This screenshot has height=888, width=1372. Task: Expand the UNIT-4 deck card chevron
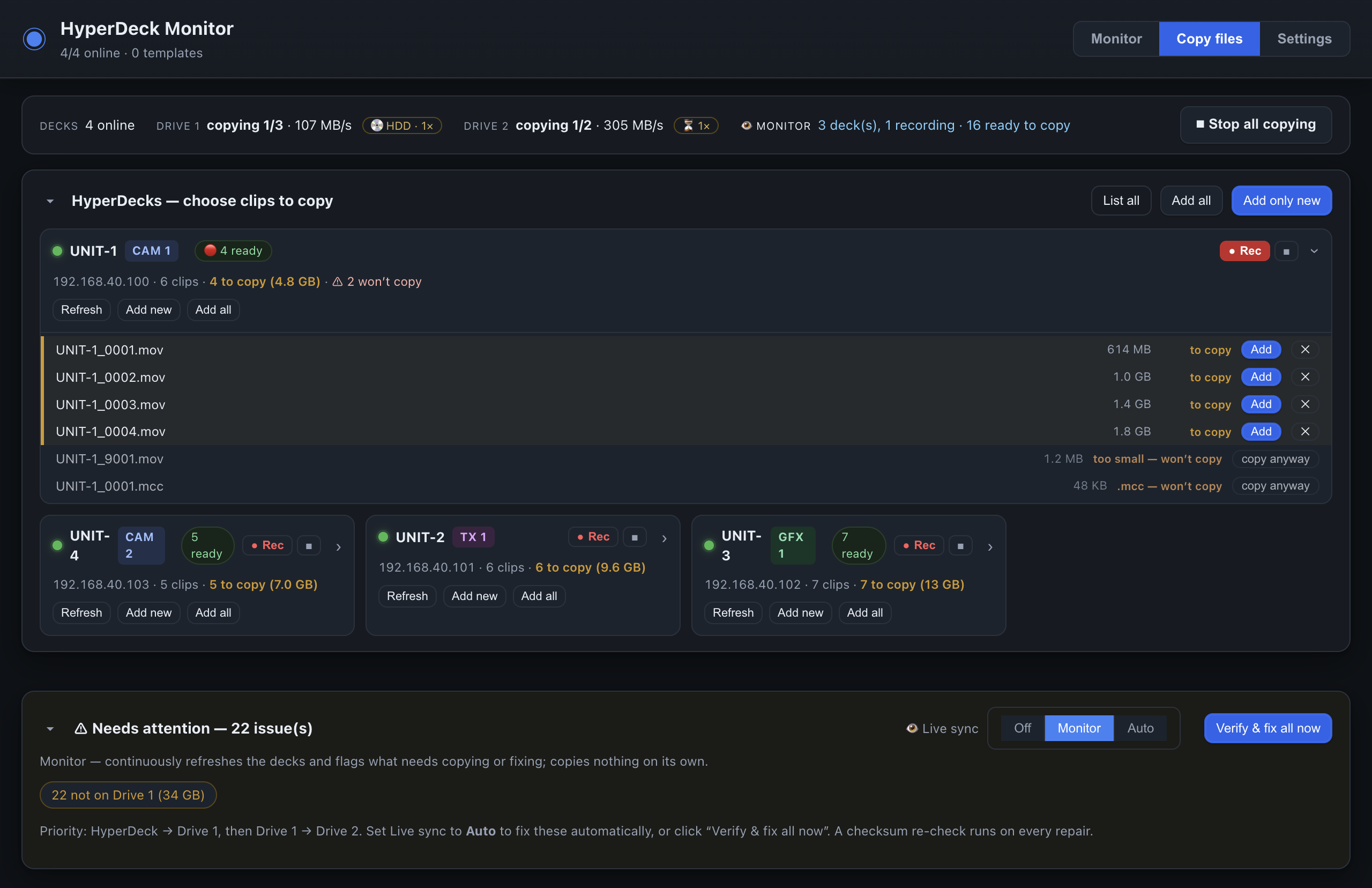click(339, 546)
